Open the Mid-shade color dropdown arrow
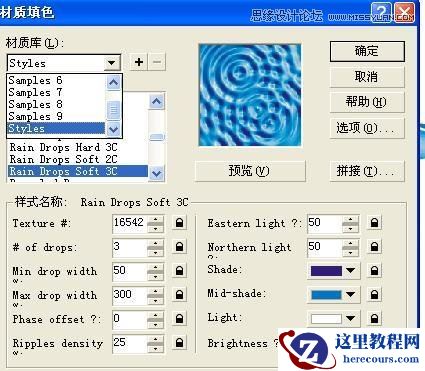The height and width of the screenshot is (371, 425). coord(350,295)
